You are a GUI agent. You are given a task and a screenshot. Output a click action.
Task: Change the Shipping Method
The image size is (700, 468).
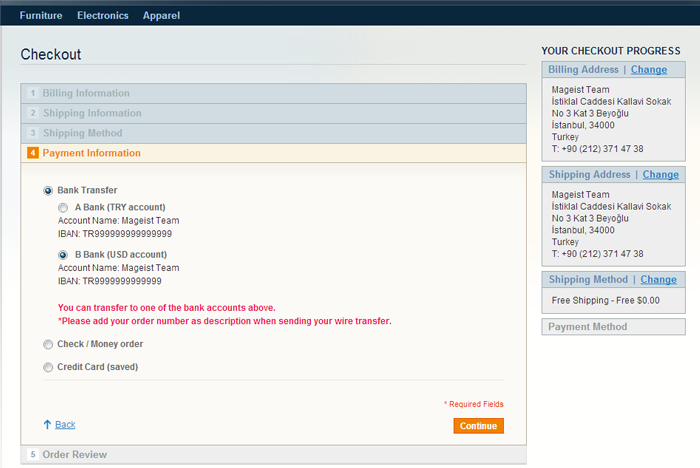tap(658, 280)
